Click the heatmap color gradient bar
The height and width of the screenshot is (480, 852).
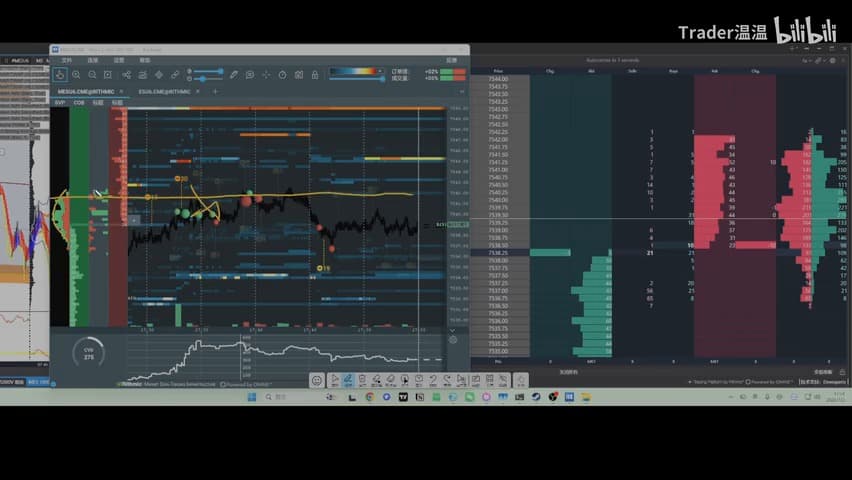pyautogui.click(x=353, y=71)
